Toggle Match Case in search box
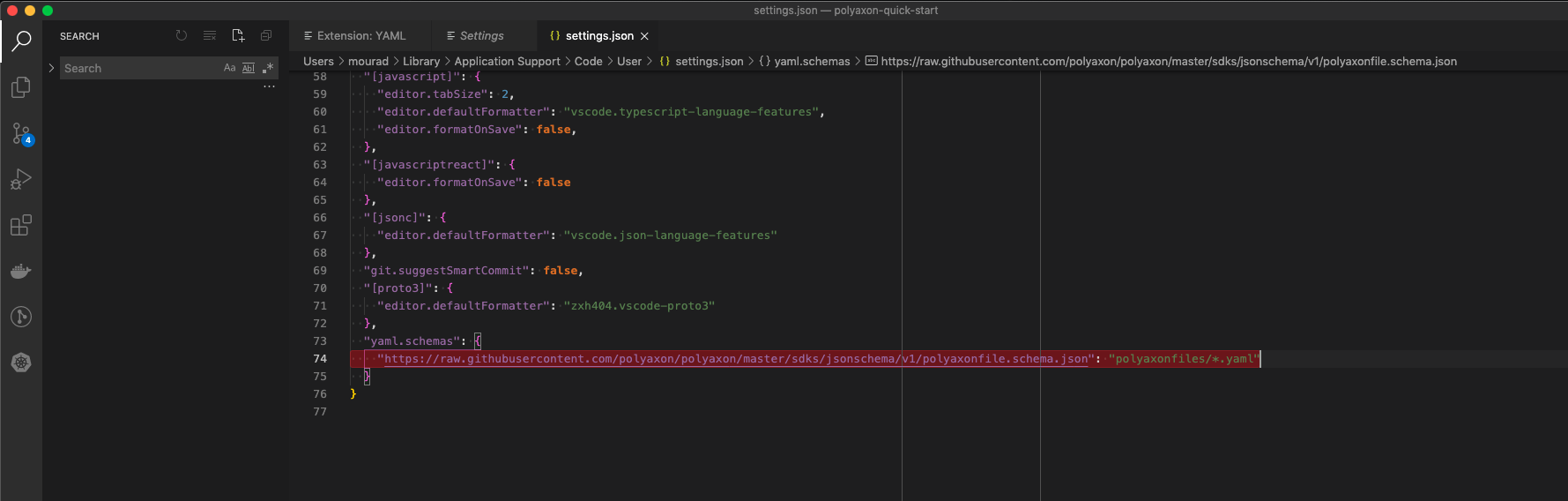The width and height of the screenshot is (1568, 501). click(230, 68)
